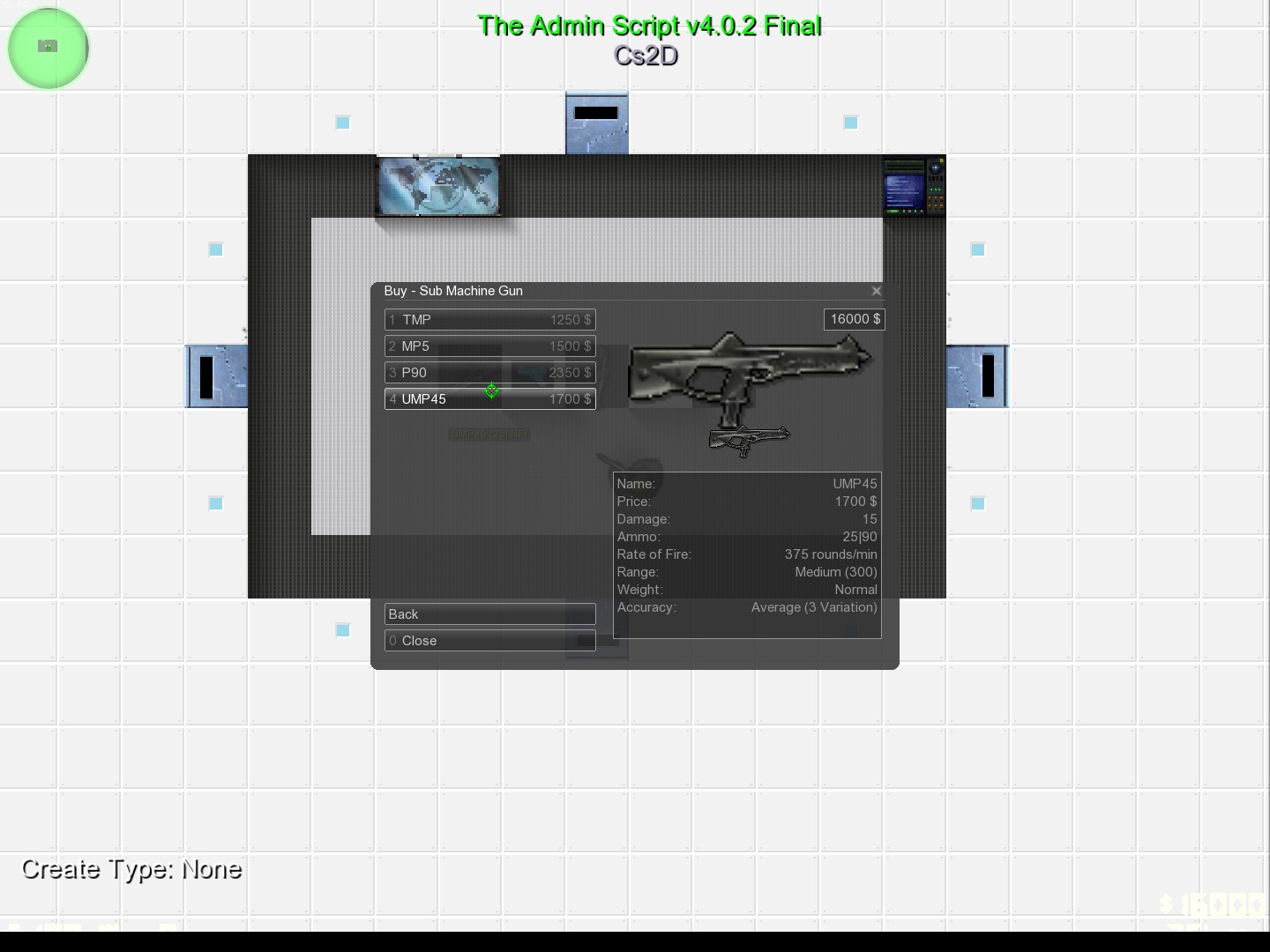Image resolution: width=1270 pixels, height=952 pixels.
Task: Click the small blue item pickup near the top
Action: 342,123
